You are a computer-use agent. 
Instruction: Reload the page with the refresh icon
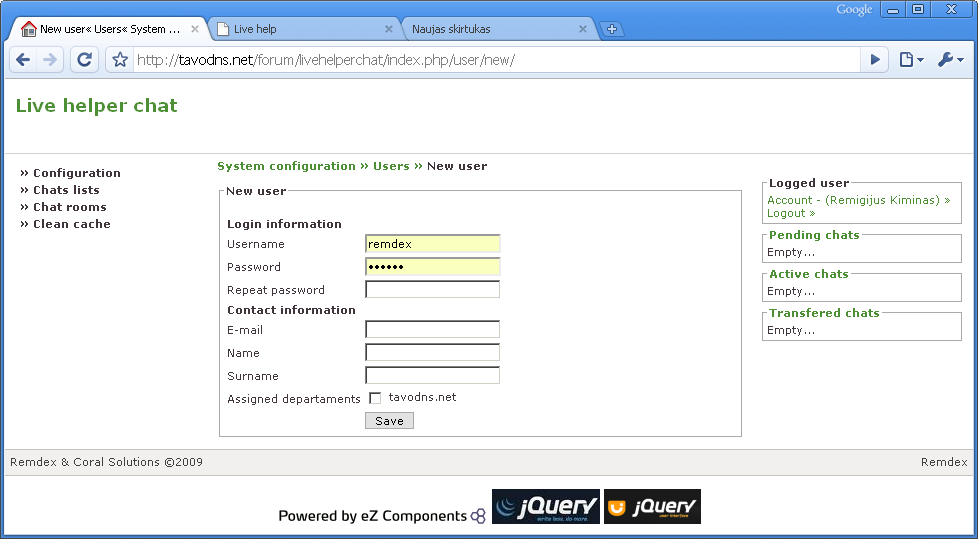tap(84, 60)
